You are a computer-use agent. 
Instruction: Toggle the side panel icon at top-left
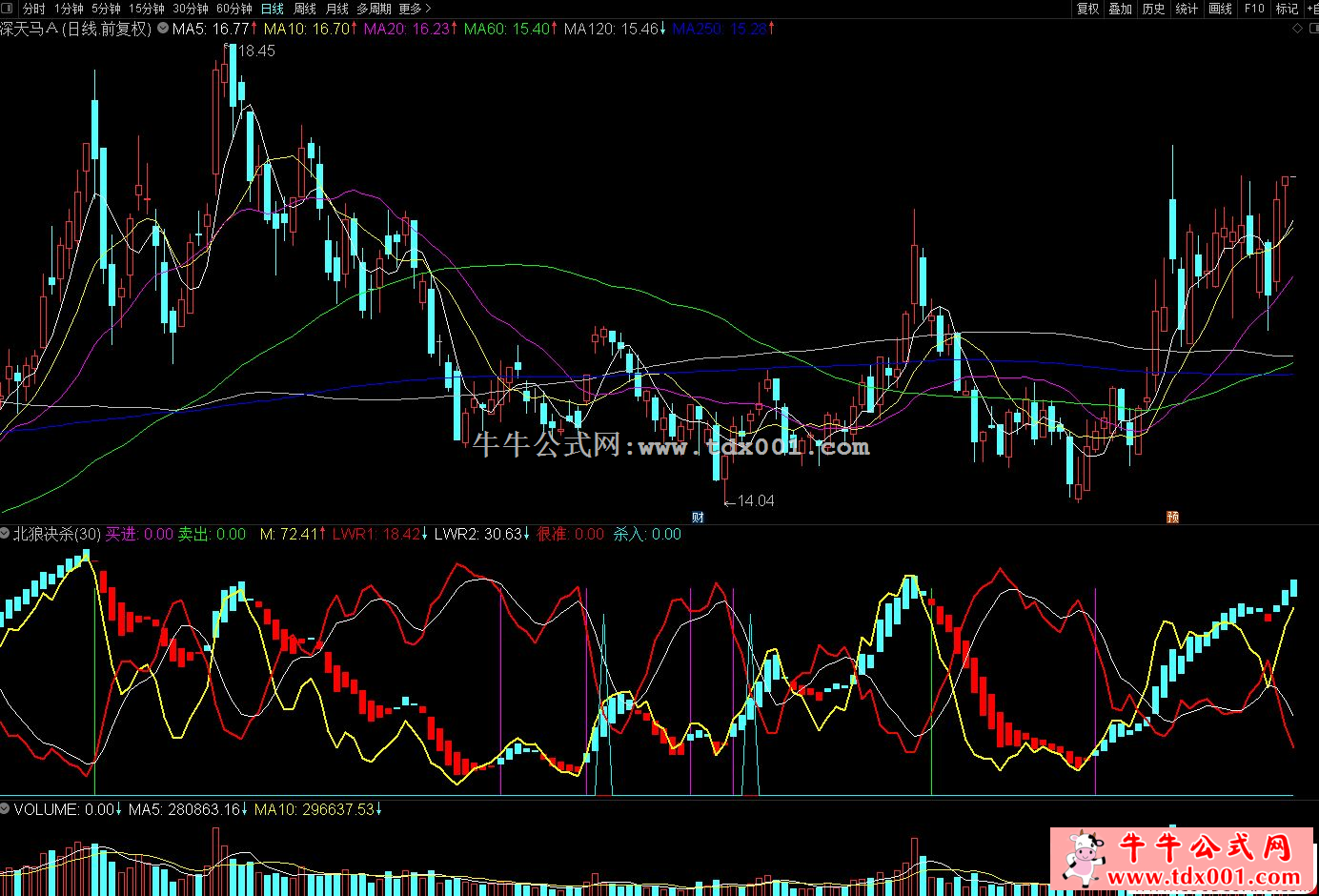(7, 9)
